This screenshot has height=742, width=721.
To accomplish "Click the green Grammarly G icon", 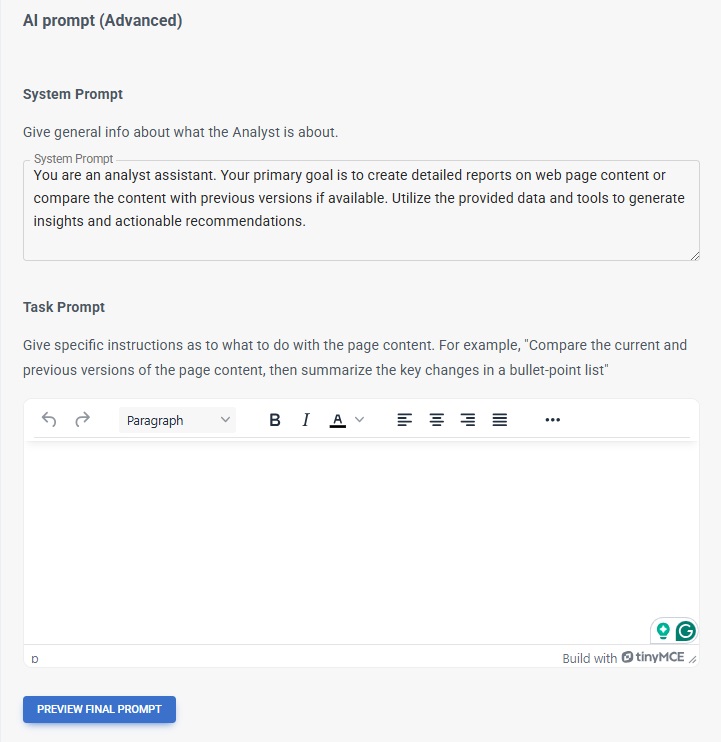I will (x=685, y=631).
